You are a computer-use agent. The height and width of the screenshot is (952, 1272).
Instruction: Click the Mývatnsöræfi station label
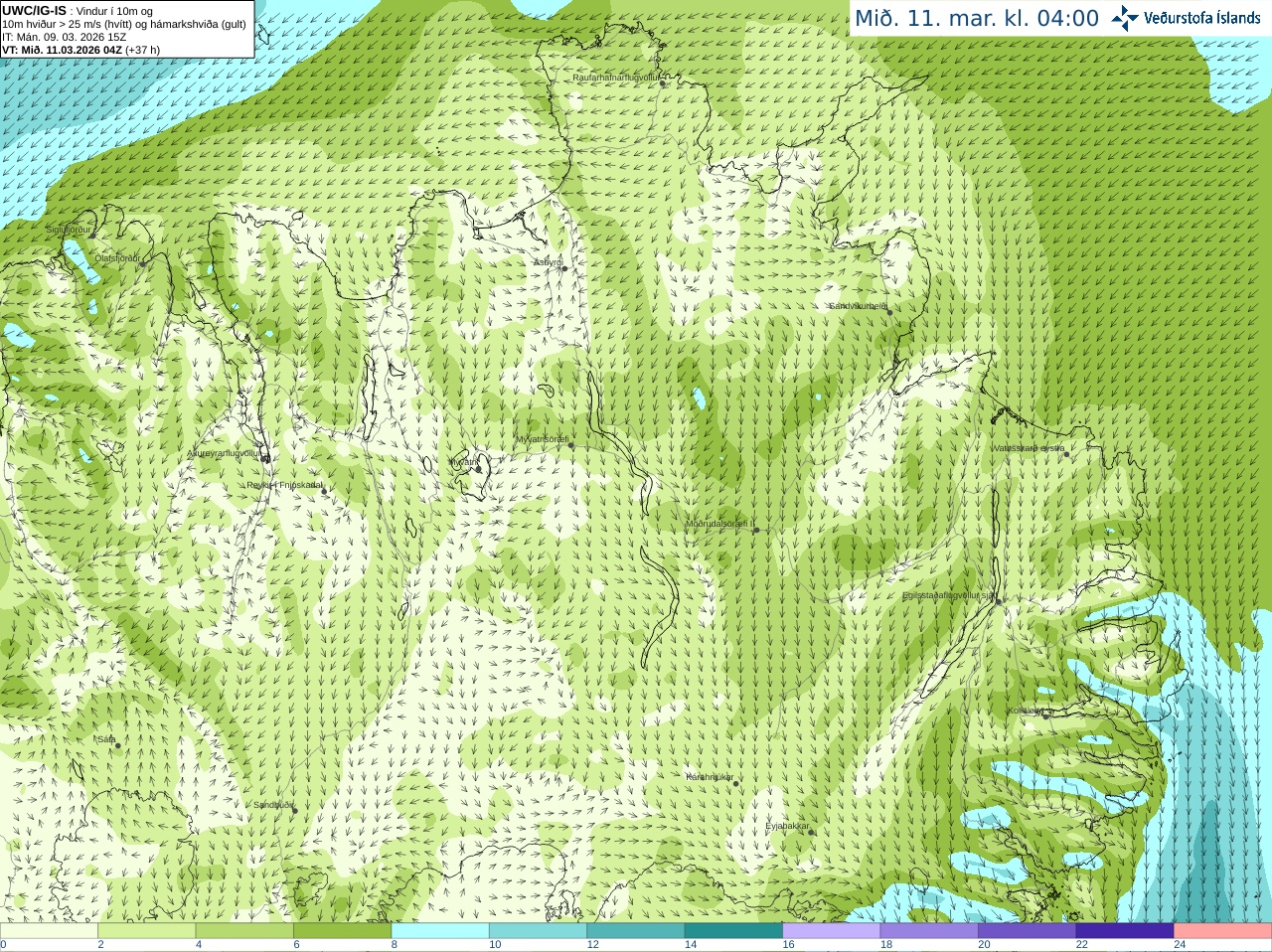tap(542, 439)
